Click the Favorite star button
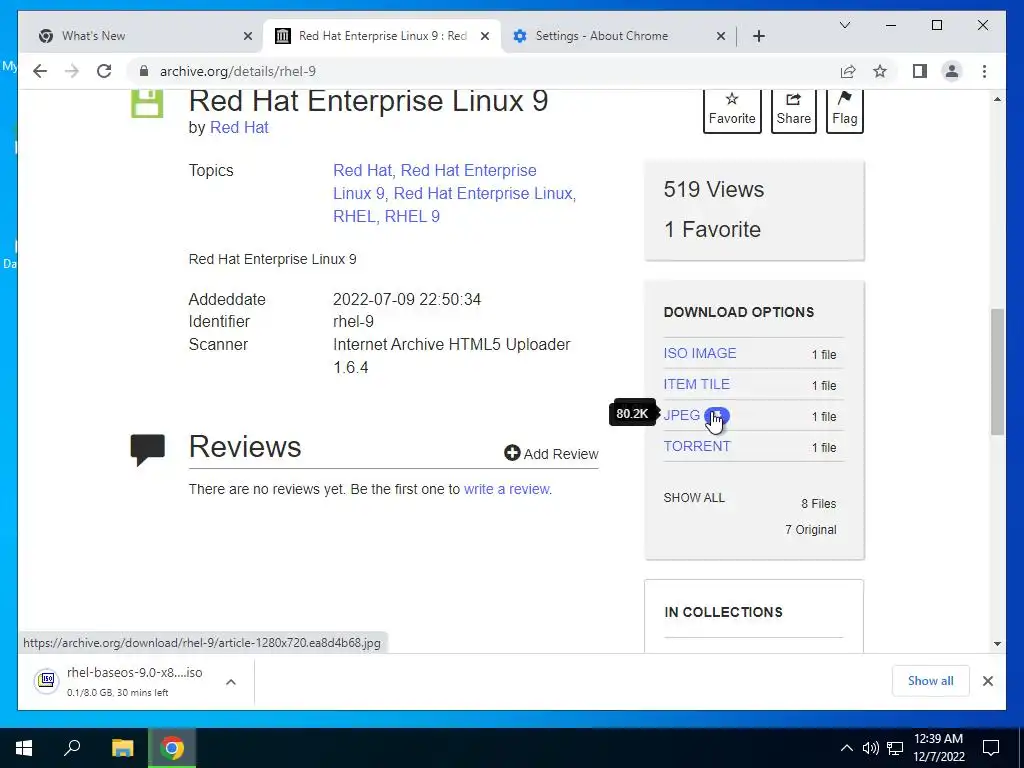Image resolution: width=1024 pixels, height=768 pixels. (732, 110)
